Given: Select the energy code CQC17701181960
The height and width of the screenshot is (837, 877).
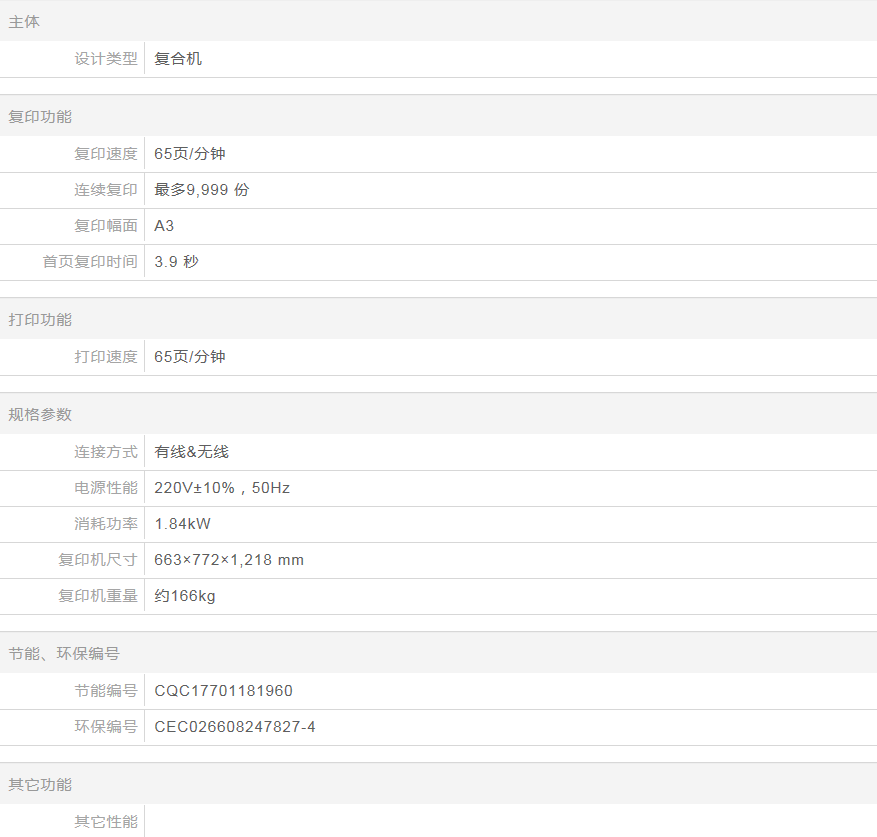Looking at the screenshot, I should 224,691.
